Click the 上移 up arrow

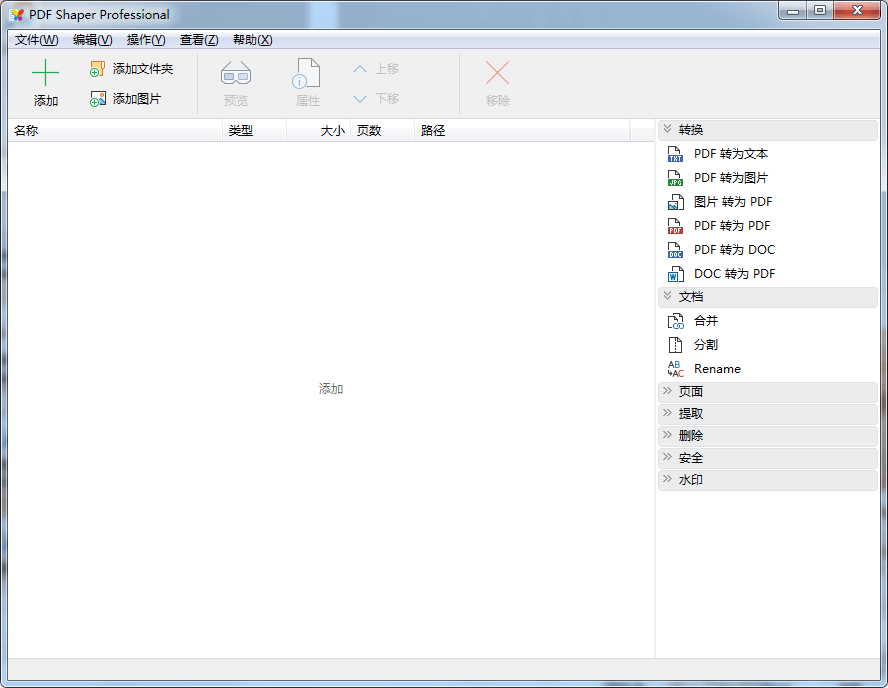click(x=360, y=69)
